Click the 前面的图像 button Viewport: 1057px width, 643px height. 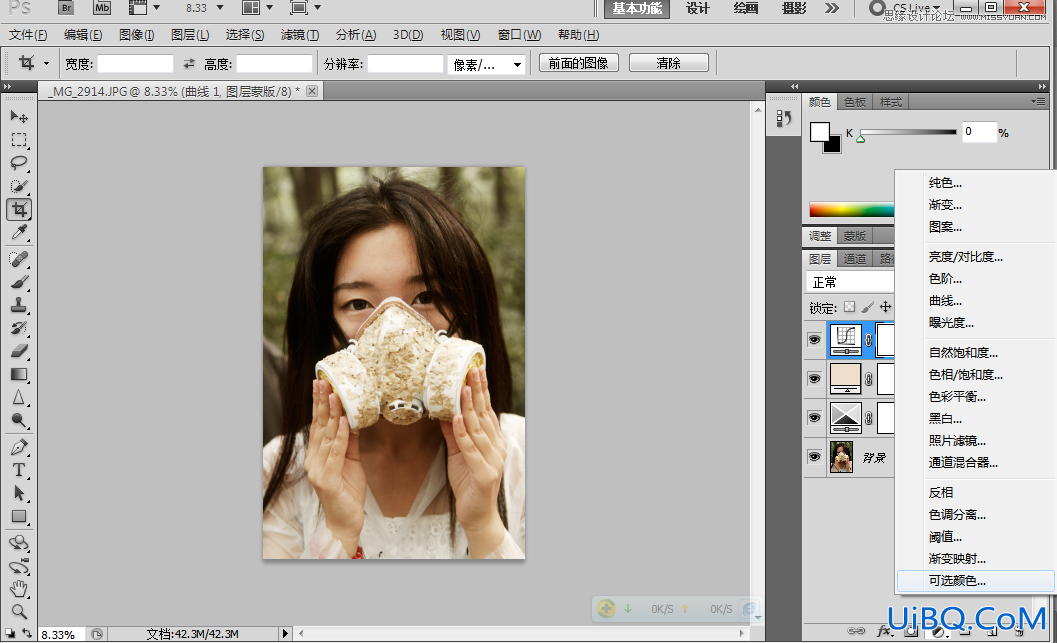pos(578,63)
